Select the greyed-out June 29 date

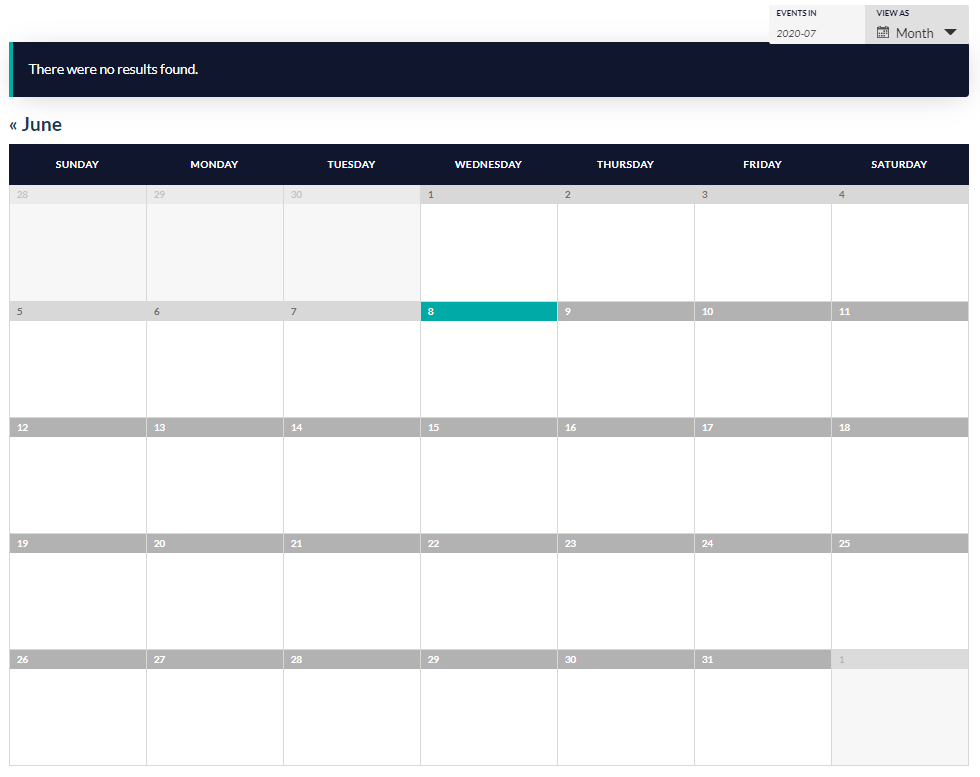159,194
